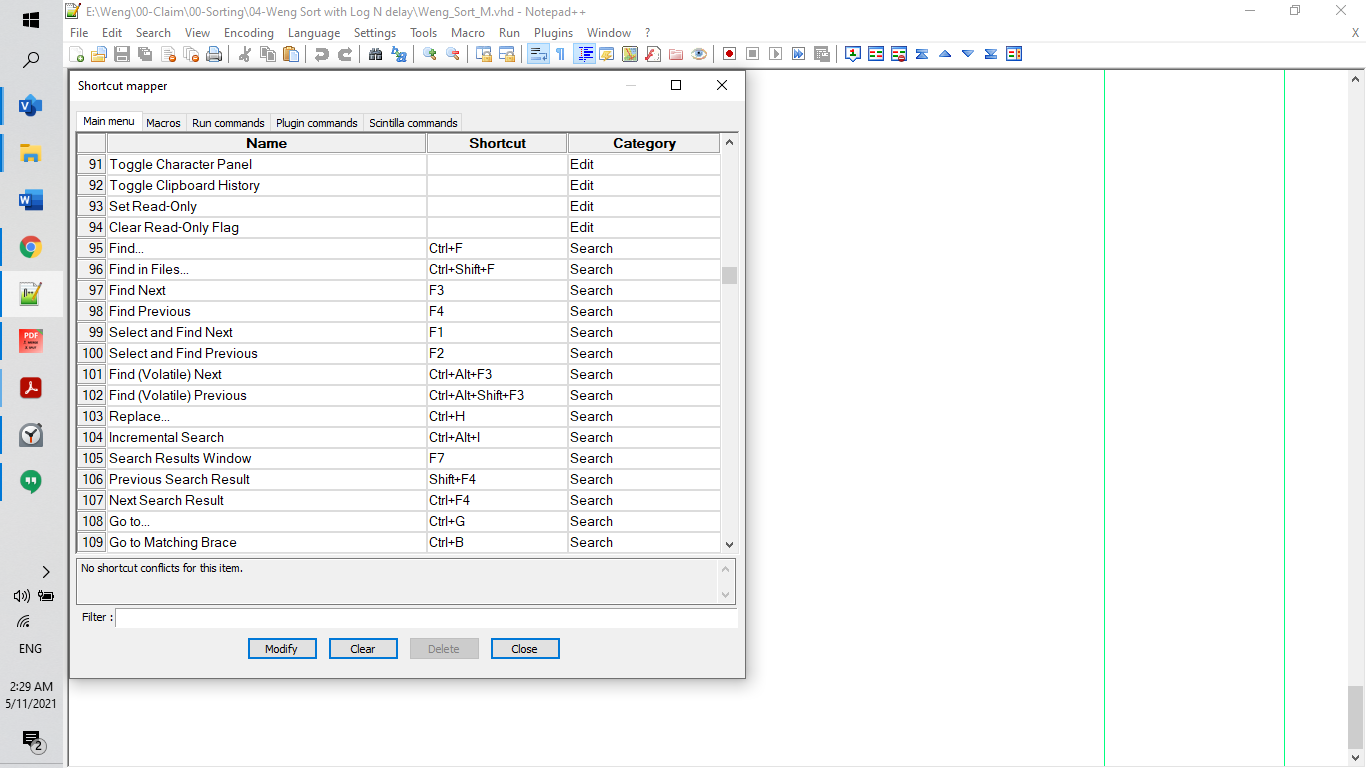Viewport: 1366px width, 768px height.
Task: Open Find with the binoculars icon
Action: (x=376, y=54)
